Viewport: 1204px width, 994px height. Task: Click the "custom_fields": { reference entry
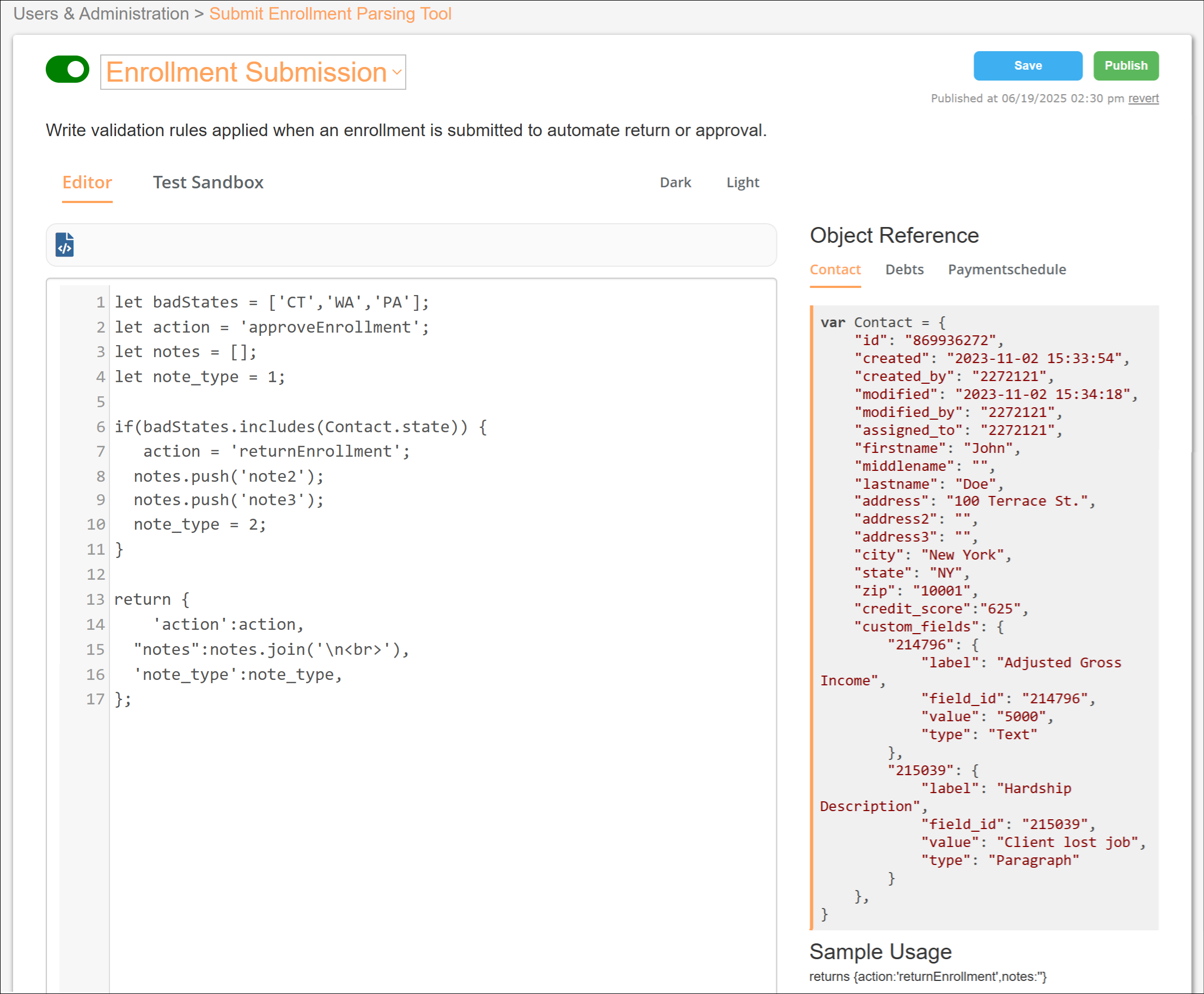(x=928, y=627)
